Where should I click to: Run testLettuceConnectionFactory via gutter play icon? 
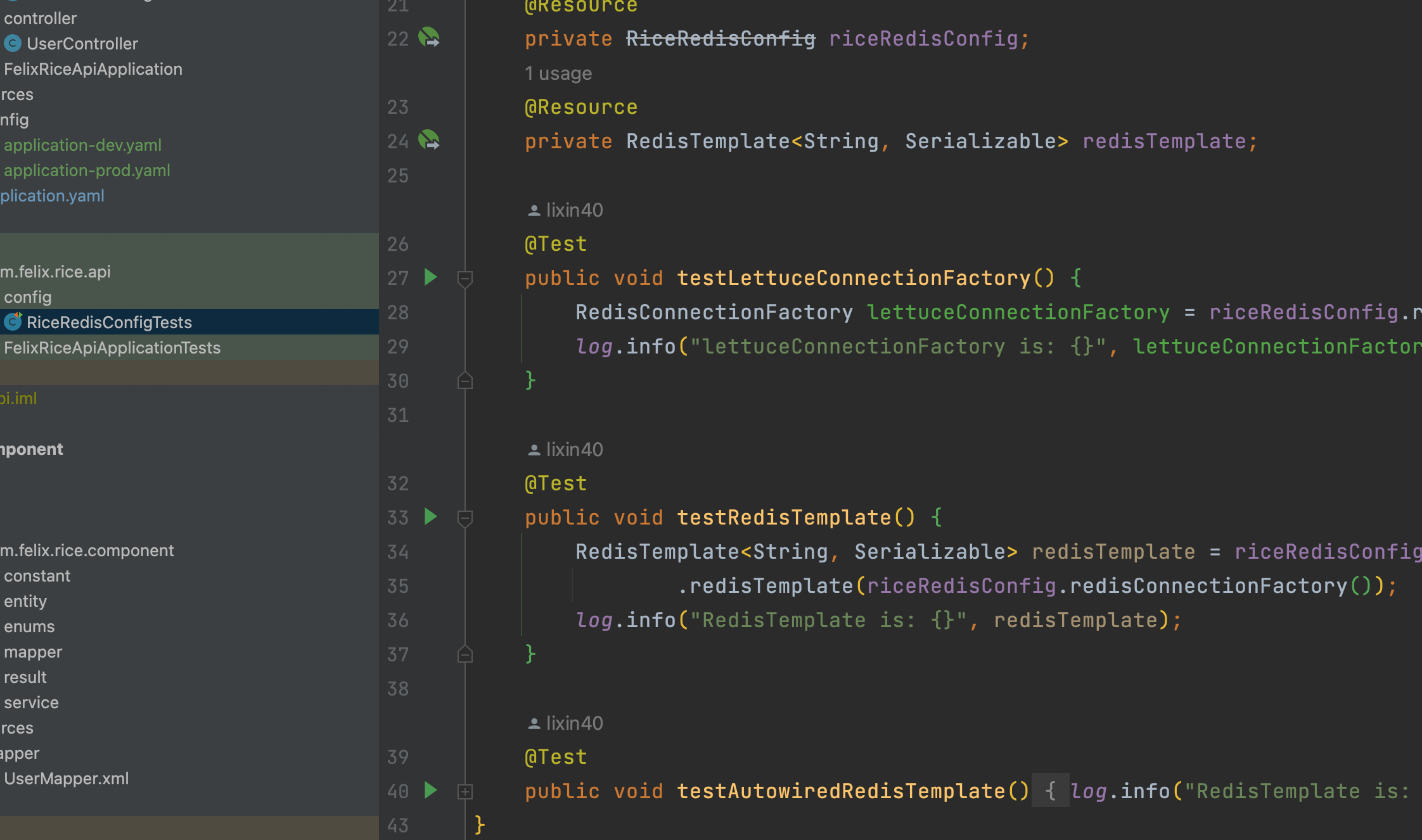point(430,277)
